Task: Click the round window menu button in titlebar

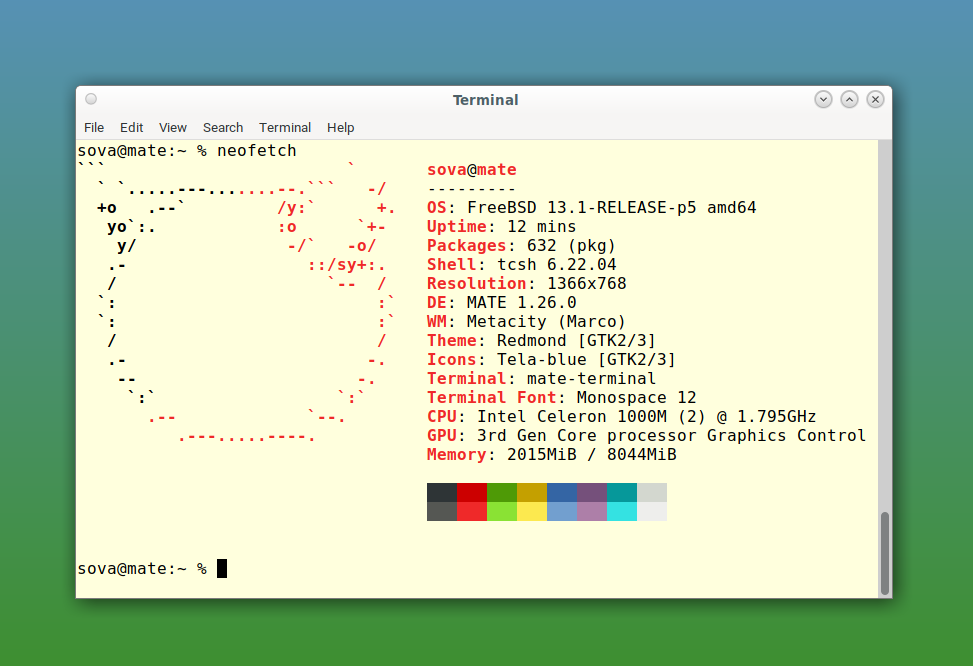Action: click(91, 99)
